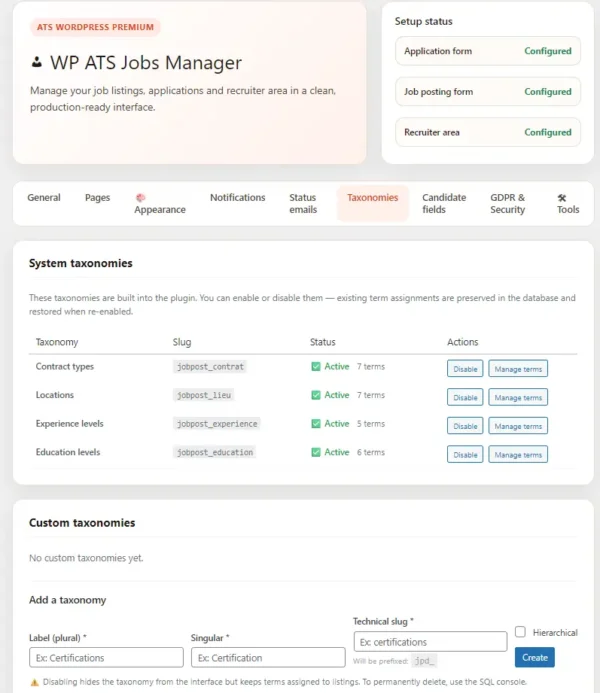Click the tools icon above Tools tab
Screen dimensions: 600x693
pos(562,198)
